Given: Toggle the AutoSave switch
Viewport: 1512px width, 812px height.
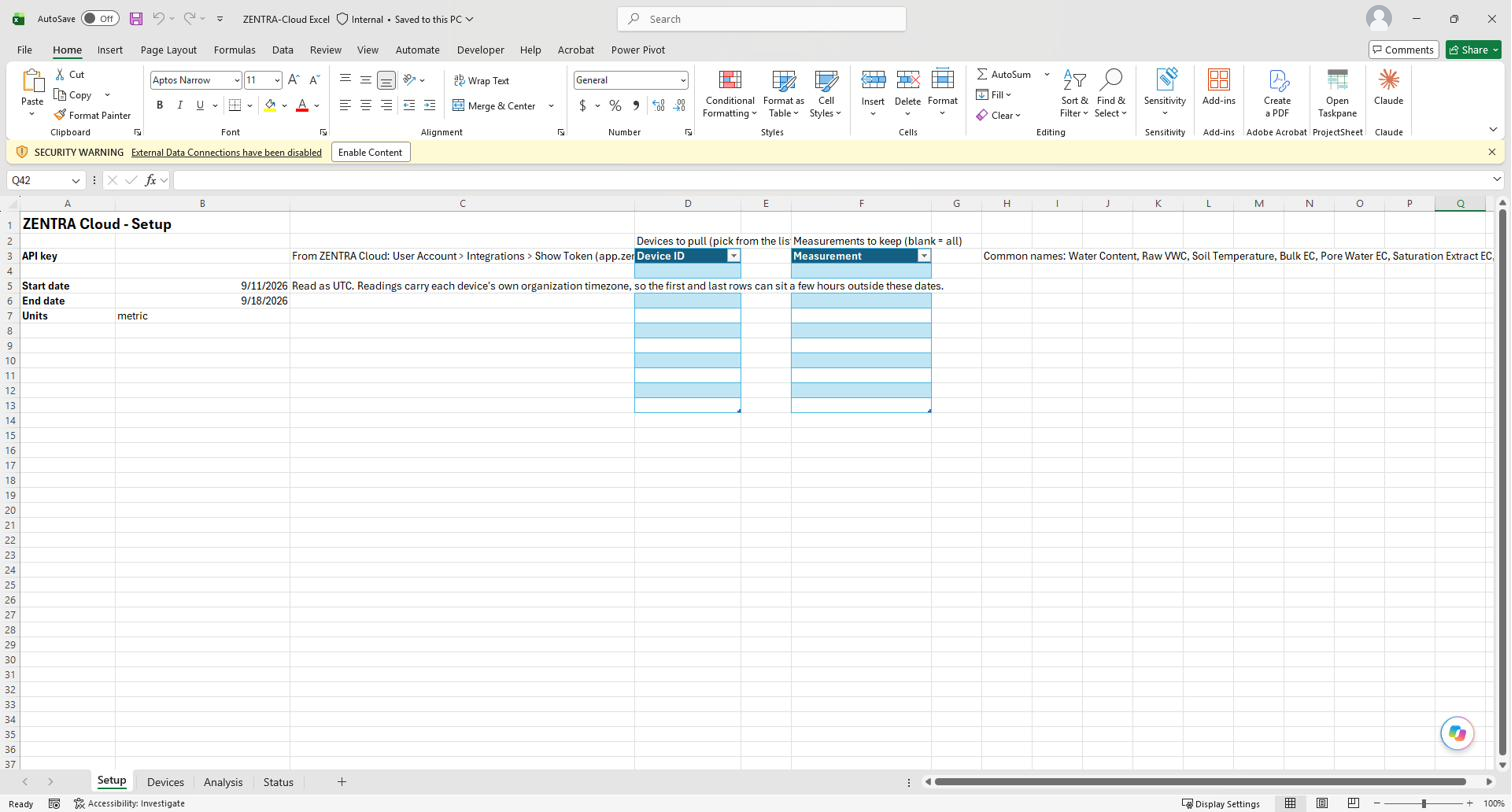Looking at the screenshot, I should (100, 19).
